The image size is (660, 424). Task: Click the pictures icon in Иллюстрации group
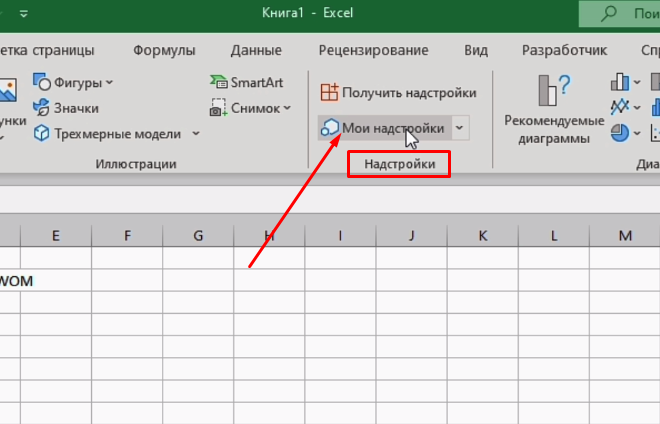point(8,90)
